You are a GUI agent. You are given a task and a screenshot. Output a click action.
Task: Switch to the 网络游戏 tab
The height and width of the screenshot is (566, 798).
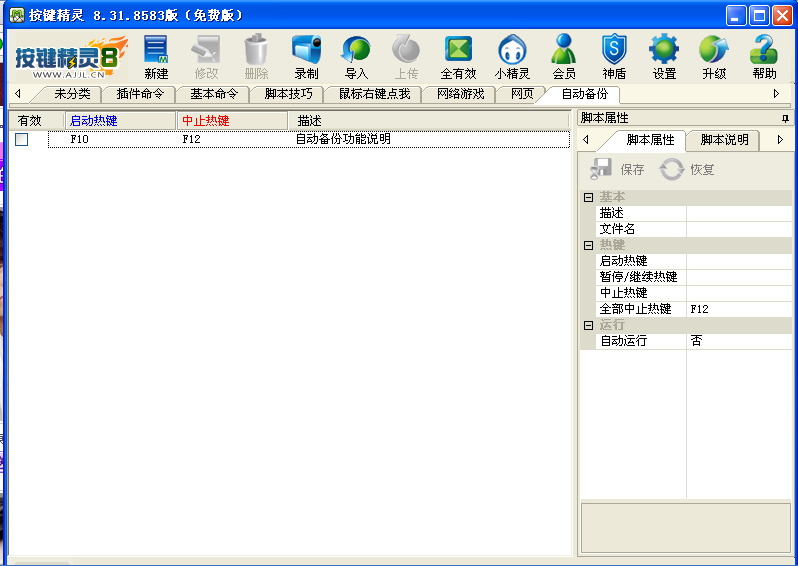tap(460, 94)
